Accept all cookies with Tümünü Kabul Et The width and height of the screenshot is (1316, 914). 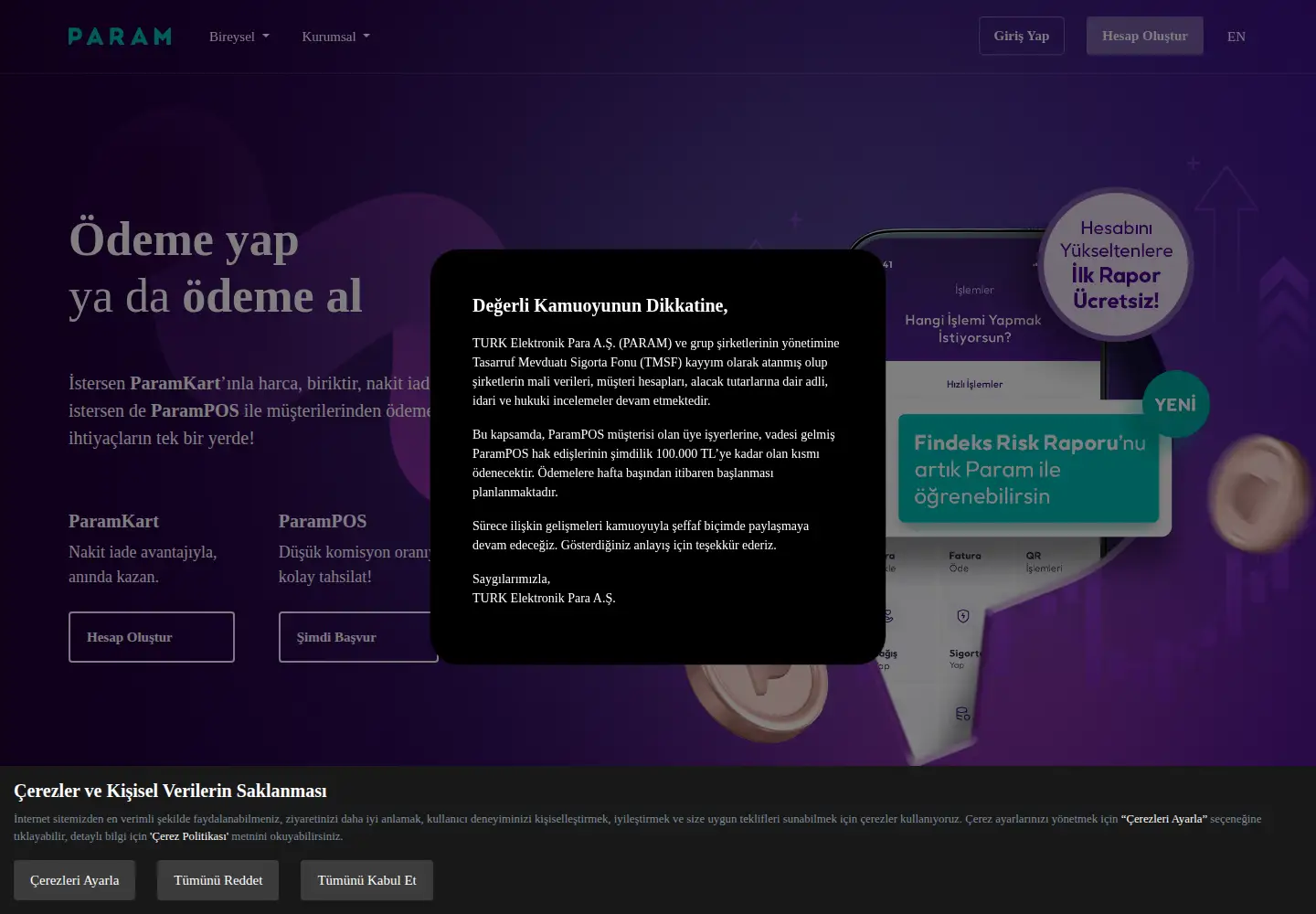point(367,880)
